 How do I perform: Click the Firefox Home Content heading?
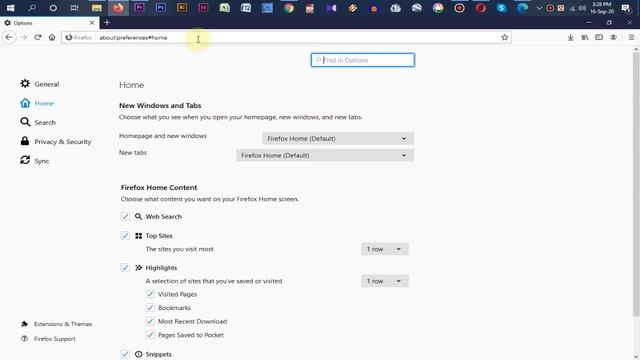pos(159,187)
